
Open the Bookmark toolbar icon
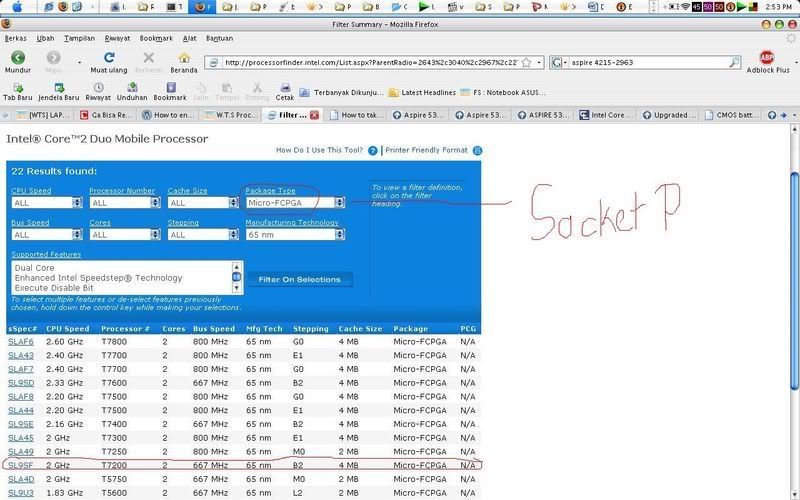pyautogui.click(x=171, y=88)
